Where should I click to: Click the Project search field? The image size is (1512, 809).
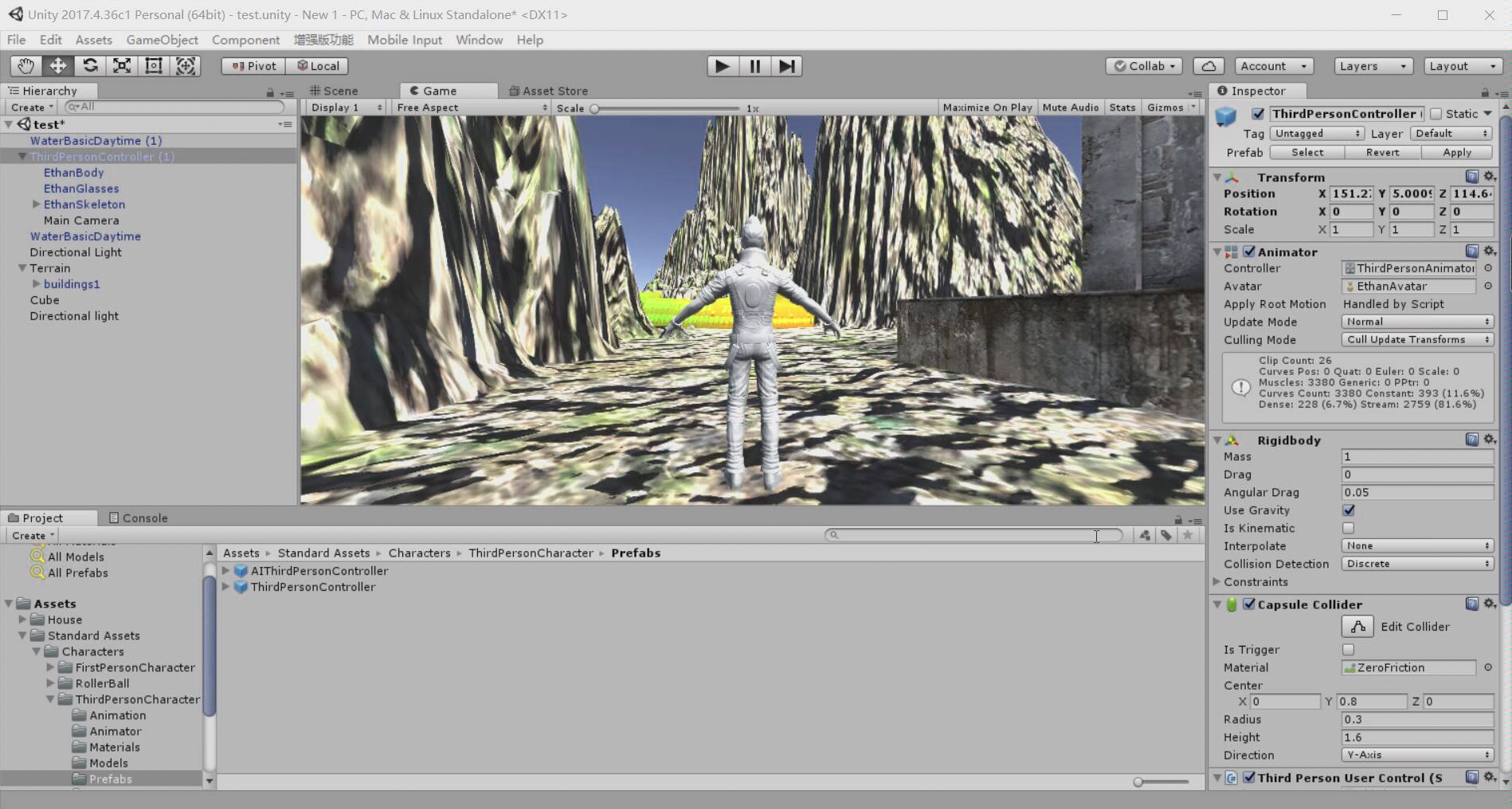point(972,534)
